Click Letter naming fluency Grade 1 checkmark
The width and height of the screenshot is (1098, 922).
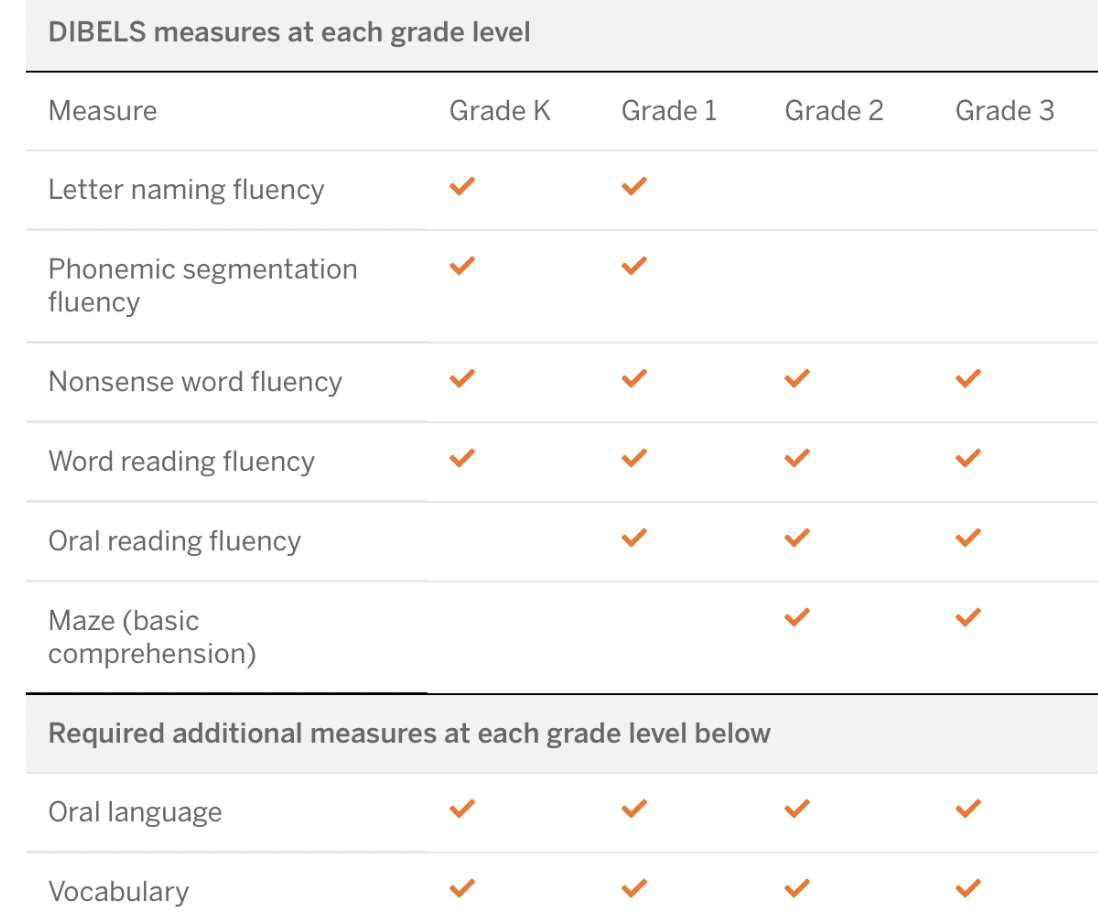click(634, 186)
